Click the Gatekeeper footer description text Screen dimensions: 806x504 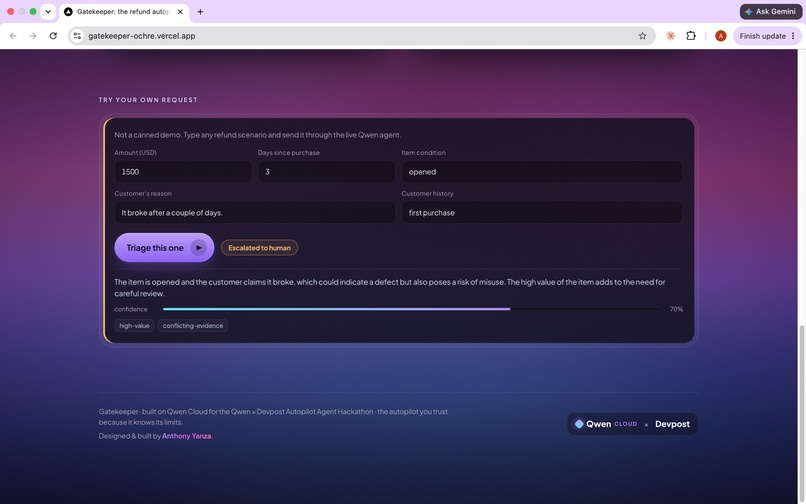click(273, 417)
